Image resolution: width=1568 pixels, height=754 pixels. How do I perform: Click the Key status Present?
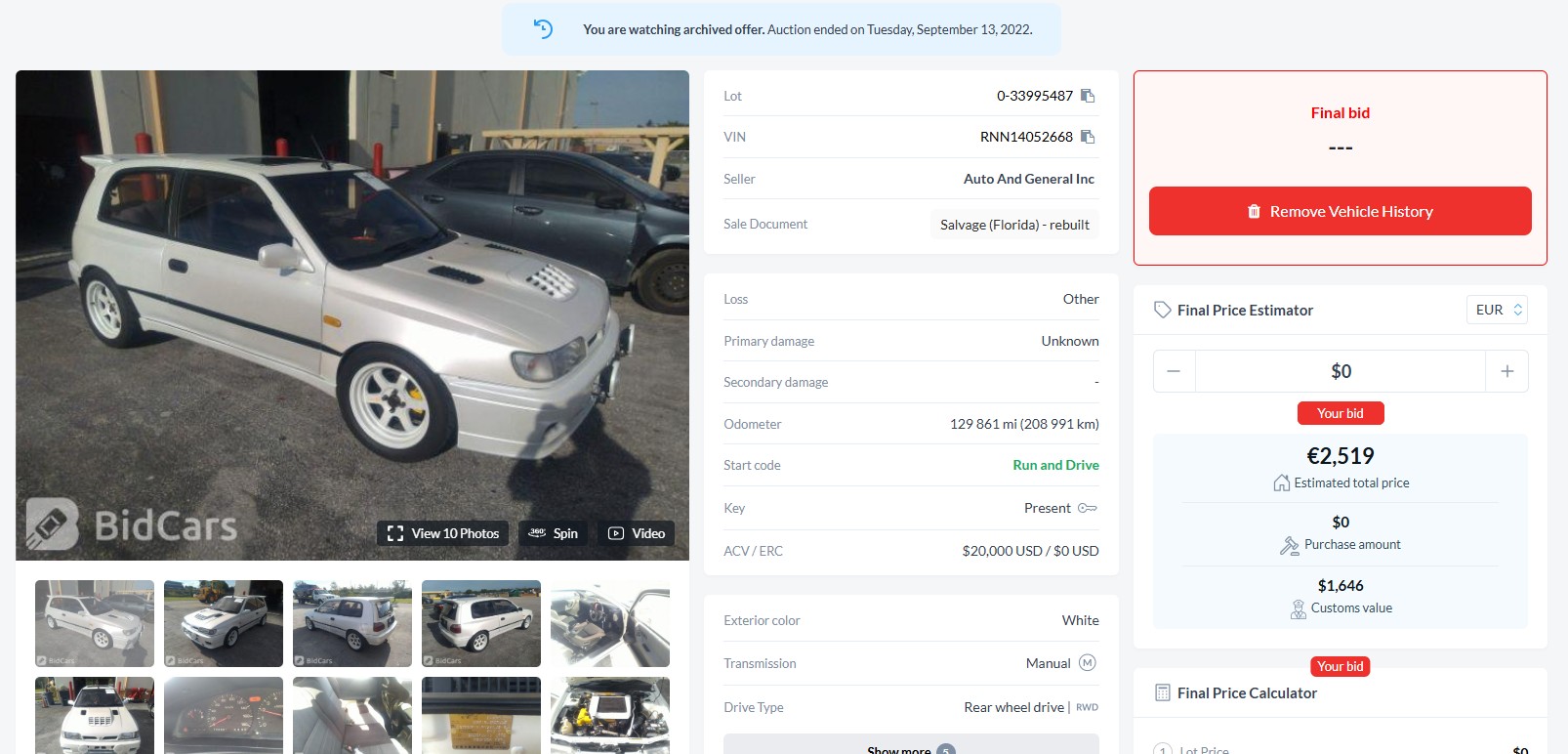(1048, 508)
